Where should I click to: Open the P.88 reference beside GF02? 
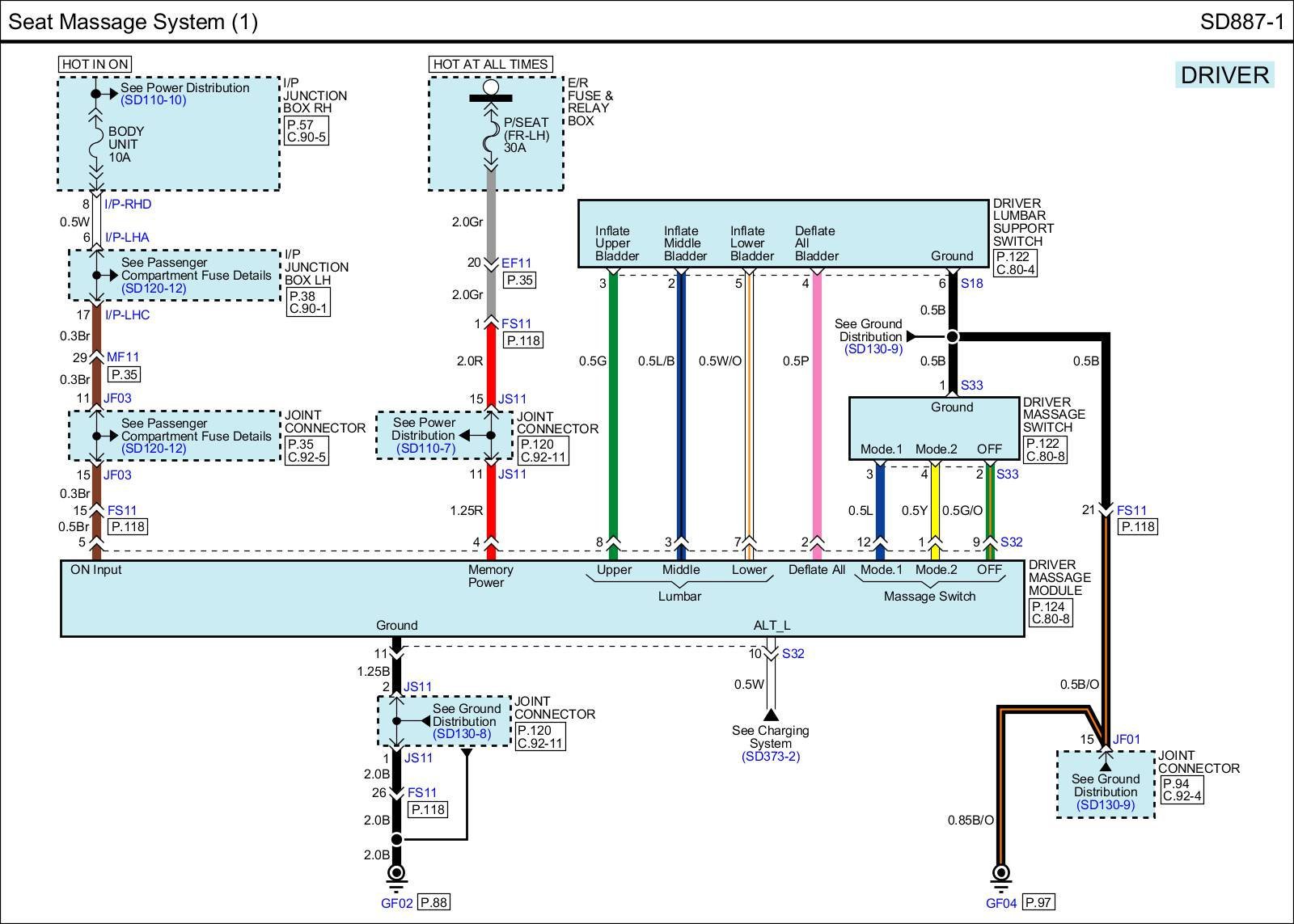click(434, 903)
